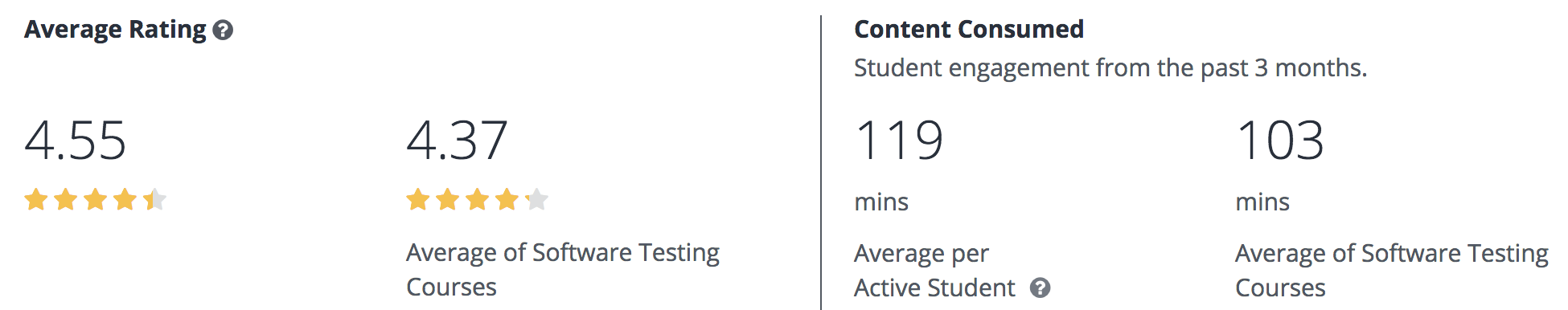Click the Content Consumed heading
The height and width of the screenshot is (310, 1568).
pos(969,30)
